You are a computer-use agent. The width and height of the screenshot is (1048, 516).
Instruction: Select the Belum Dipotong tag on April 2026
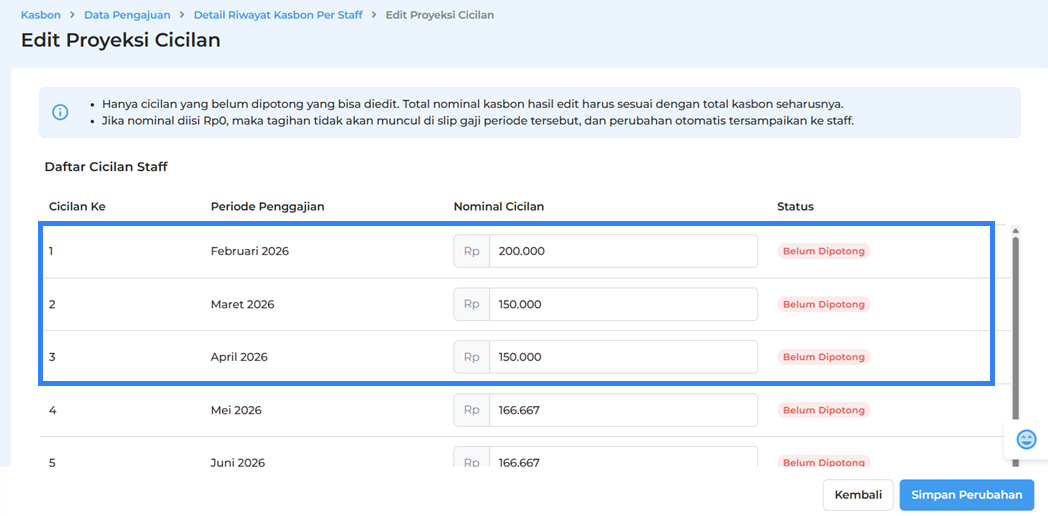click(x=823, y=357)
